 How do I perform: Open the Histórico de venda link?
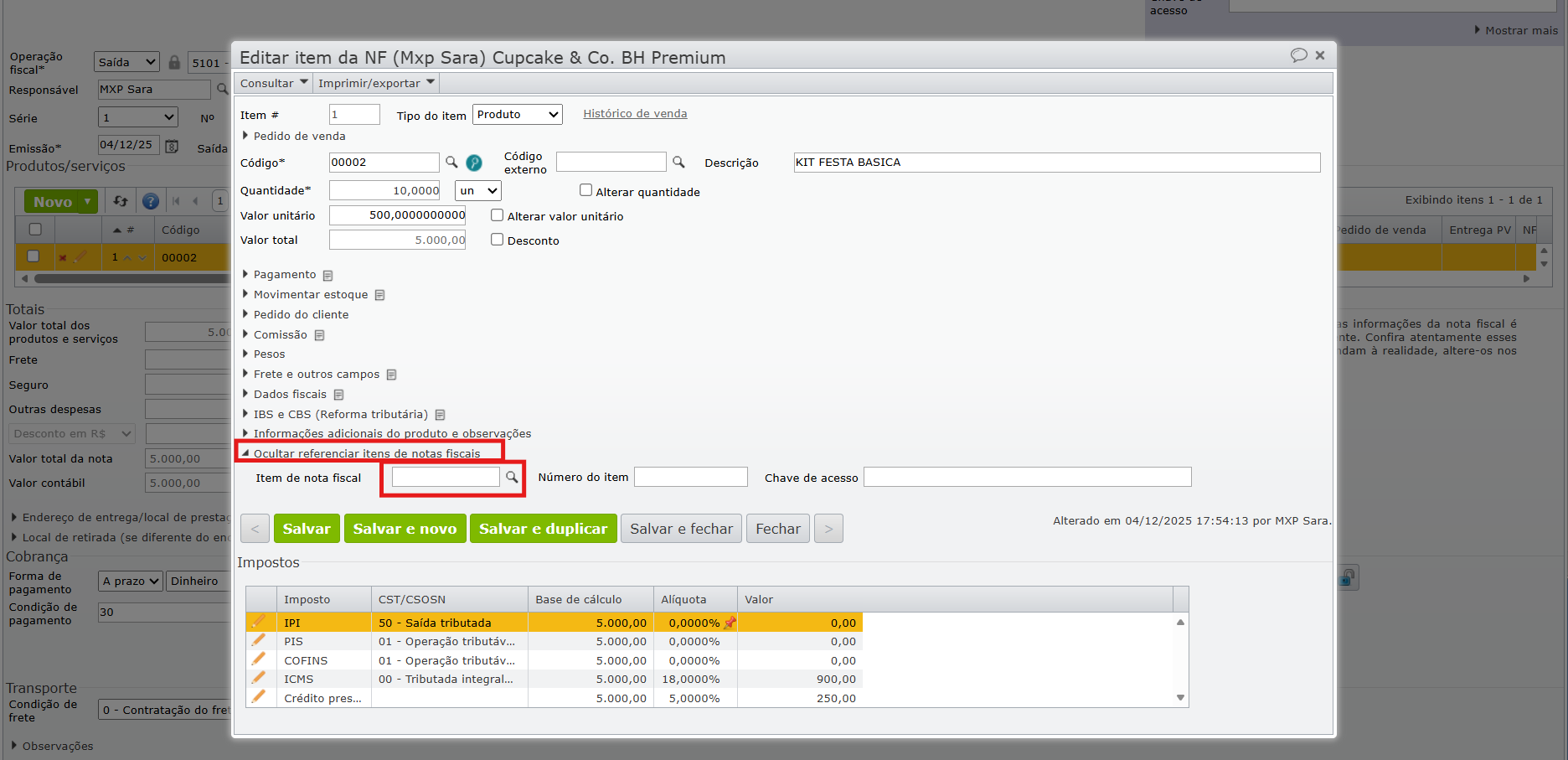[x=635, y=113]
